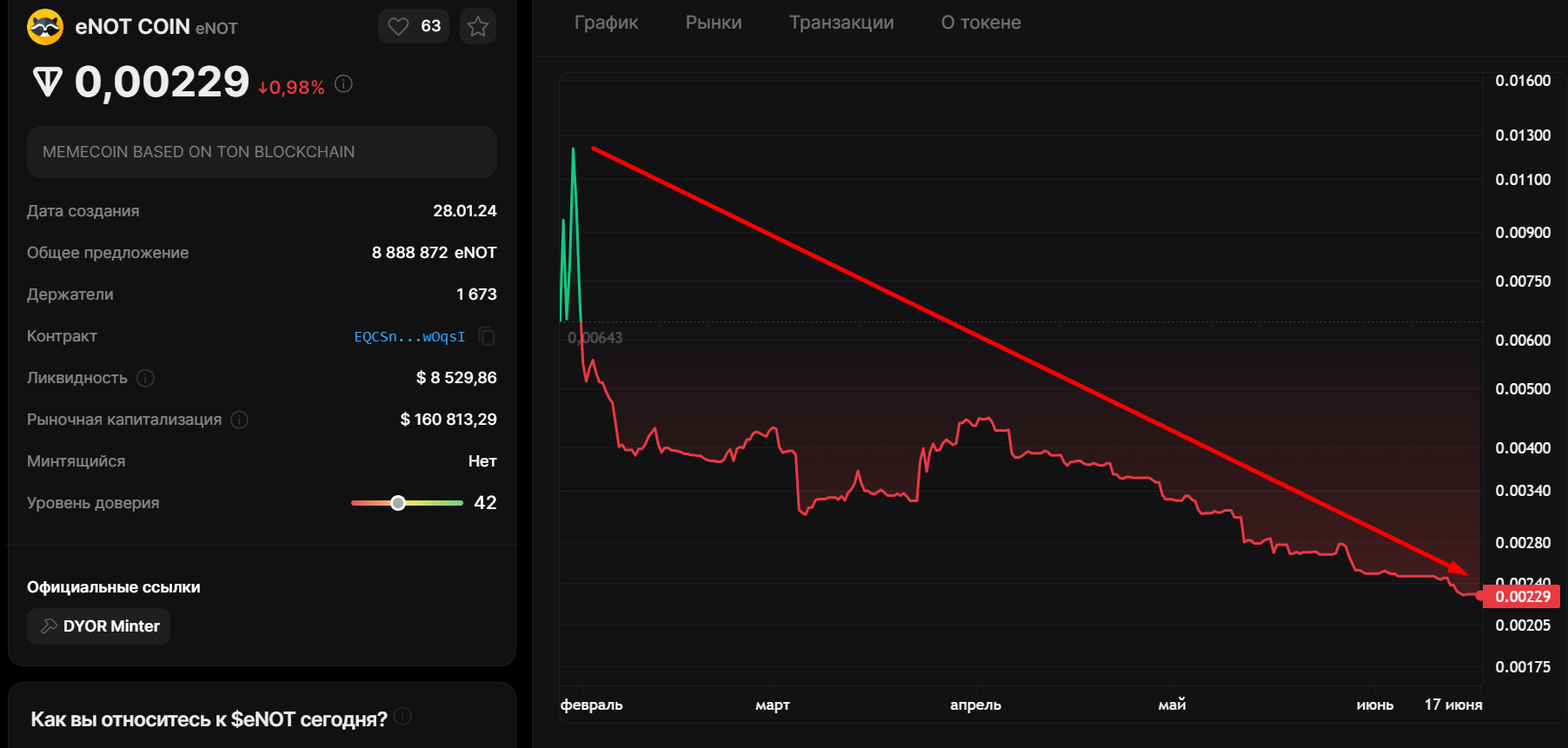
Task: Click the март label on the time axis
Action: (x=773, y=705)
